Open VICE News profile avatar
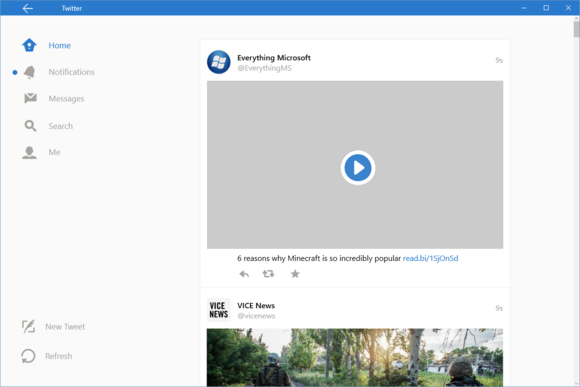Screen dimensions: 580x387 [x=219, y=310]
